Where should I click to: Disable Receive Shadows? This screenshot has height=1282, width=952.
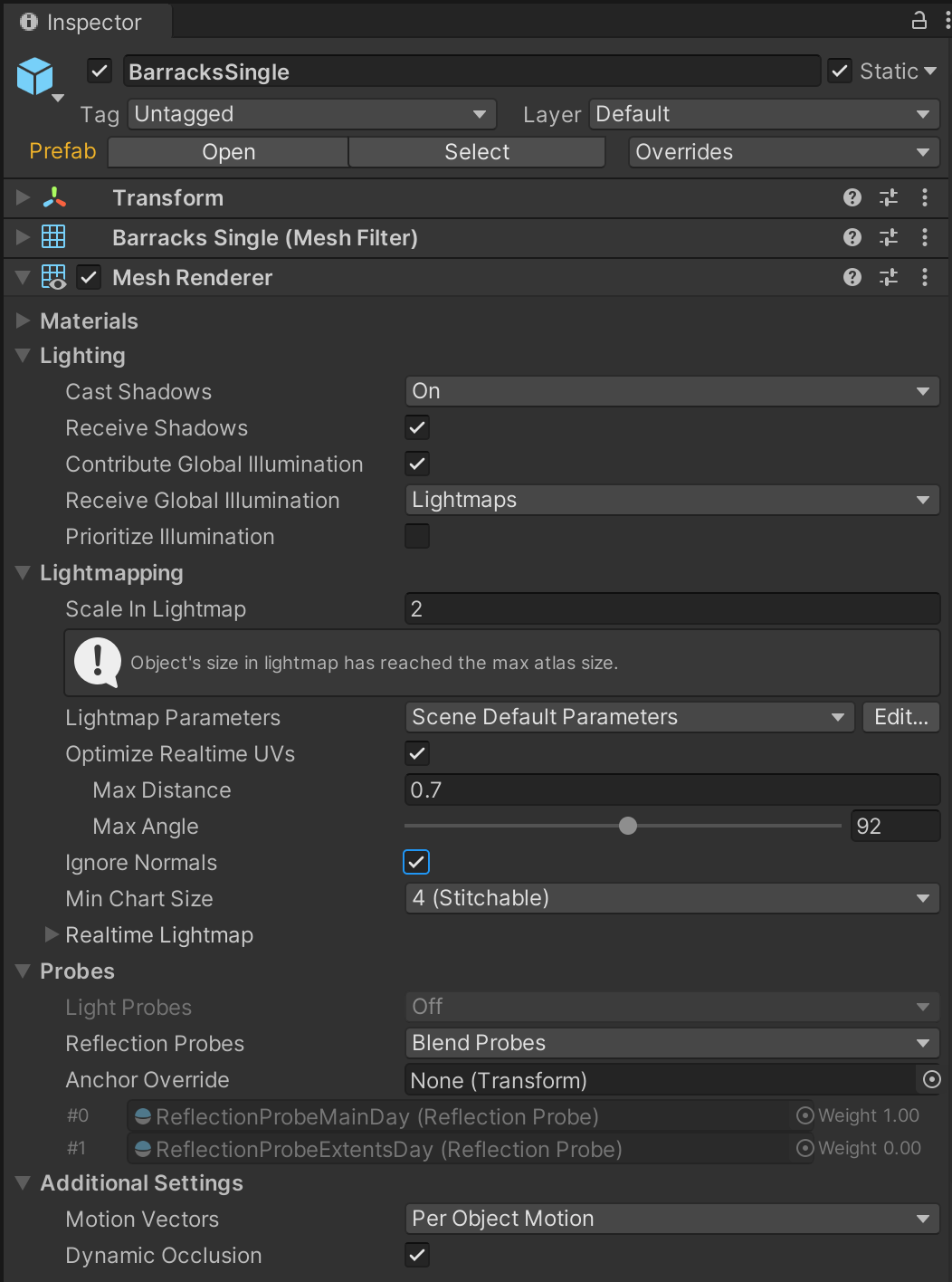416,427
